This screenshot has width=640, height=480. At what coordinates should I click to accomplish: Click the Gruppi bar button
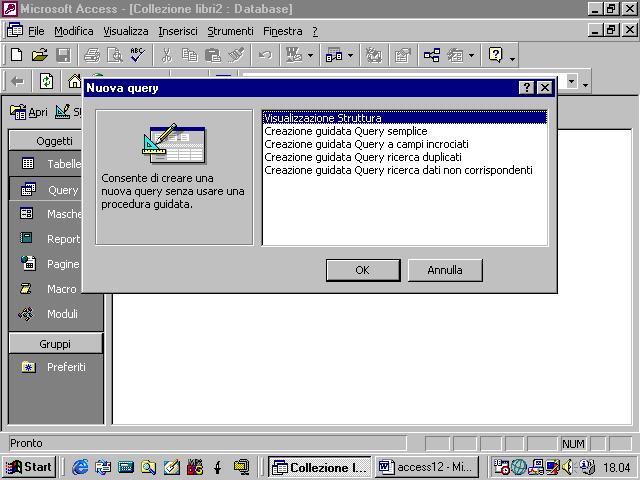coord(56,344)
